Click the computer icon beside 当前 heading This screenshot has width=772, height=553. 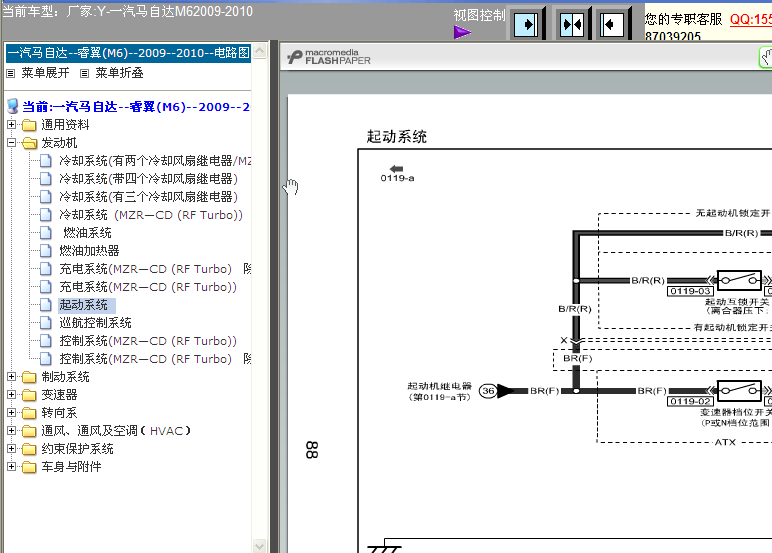click(13, 106)
